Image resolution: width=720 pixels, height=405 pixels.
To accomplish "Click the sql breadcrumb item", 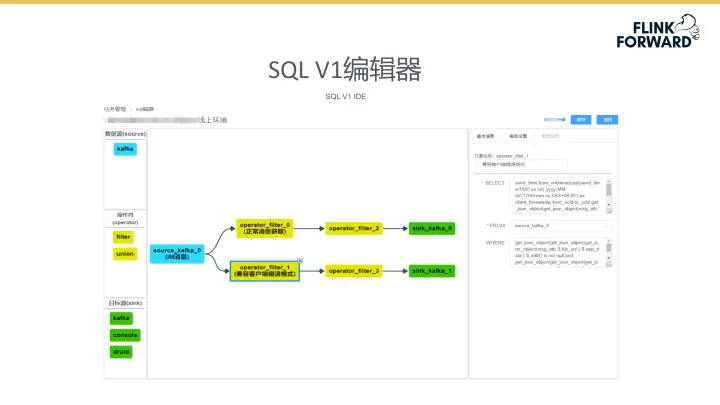I will coord(145,109).
